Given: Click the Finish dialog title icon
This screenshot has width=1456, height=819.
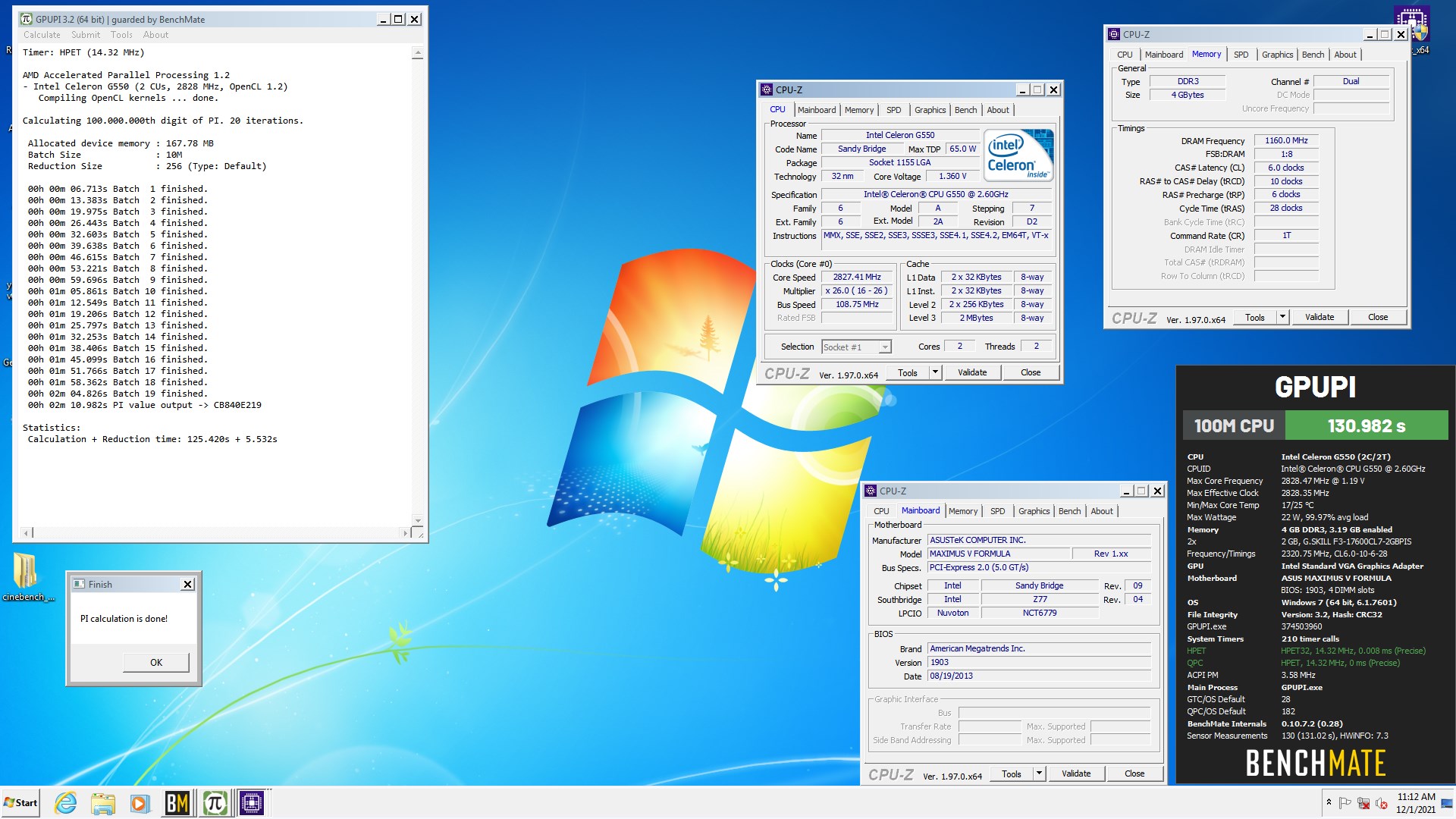Looking at the screenshot, I should 79,584.
